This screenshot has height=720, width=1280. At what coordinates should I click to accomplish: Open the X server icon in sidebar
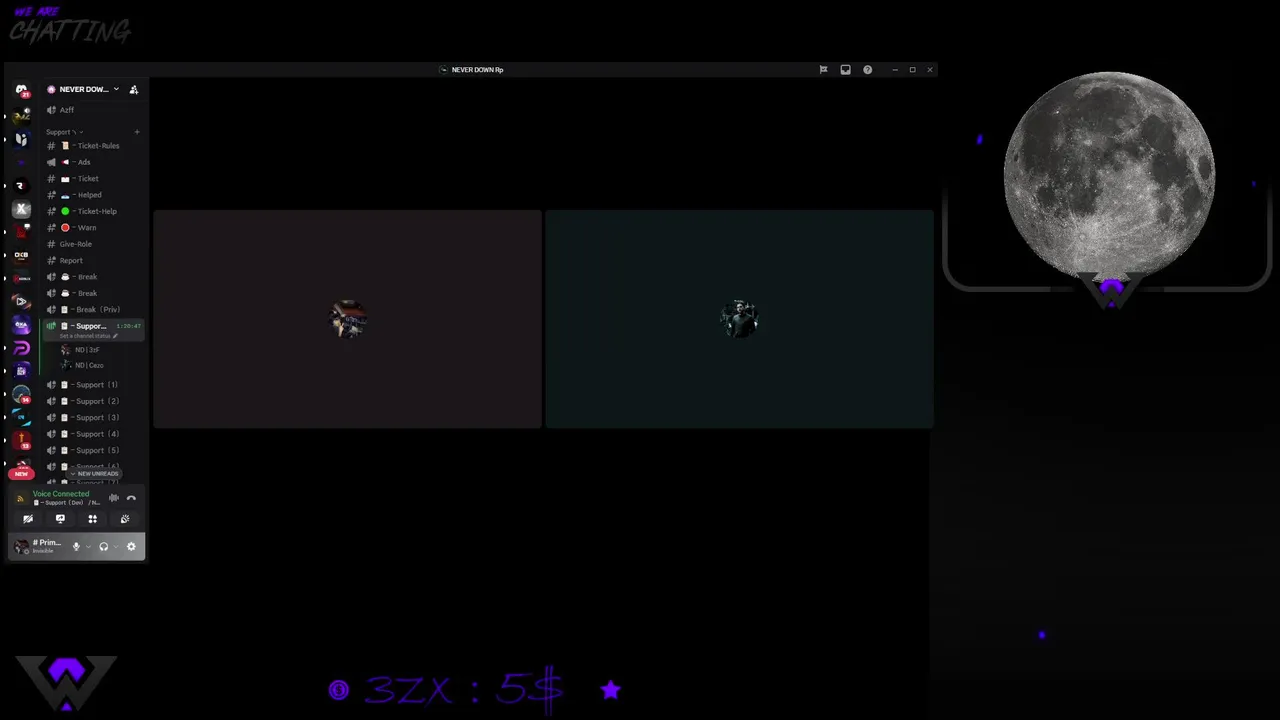click(x=21, y=209)
